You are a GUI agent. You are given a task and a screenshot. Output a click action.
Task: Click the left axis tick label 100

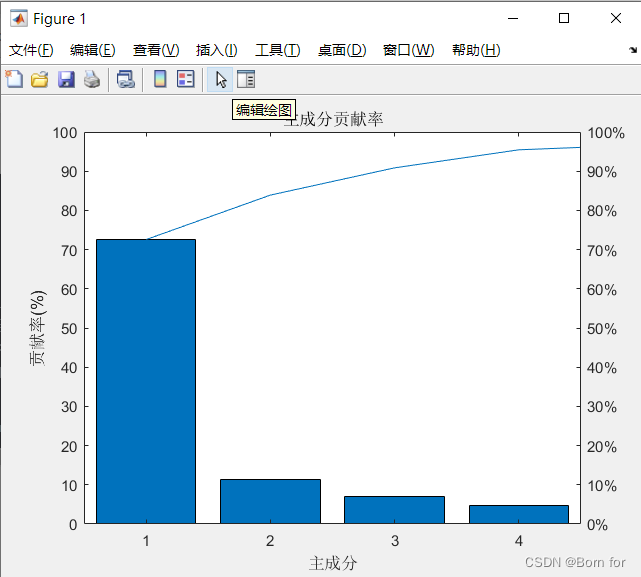click(x=65, y=133)
